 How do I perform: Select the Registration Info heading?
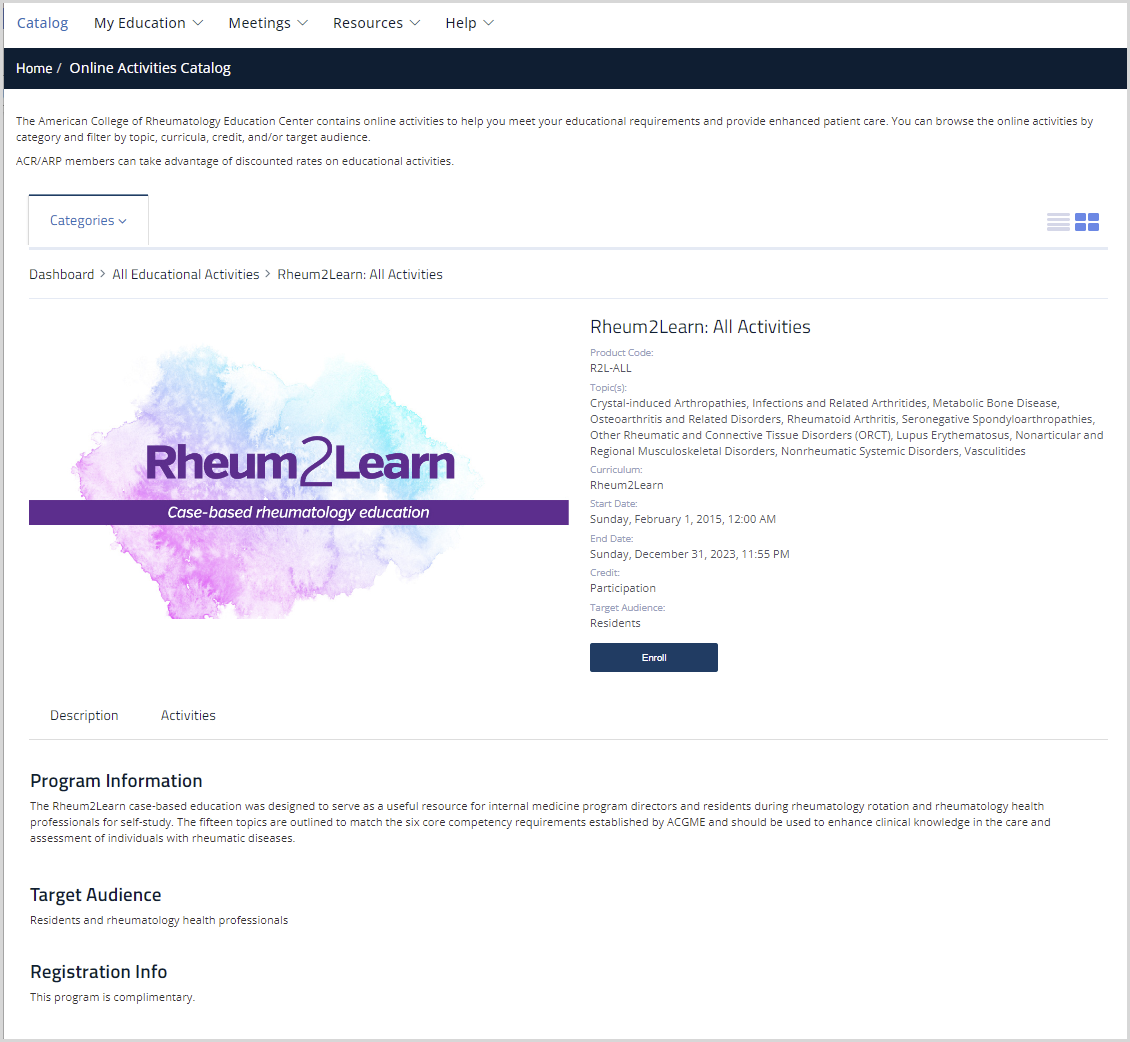click(x=98, y=972)
